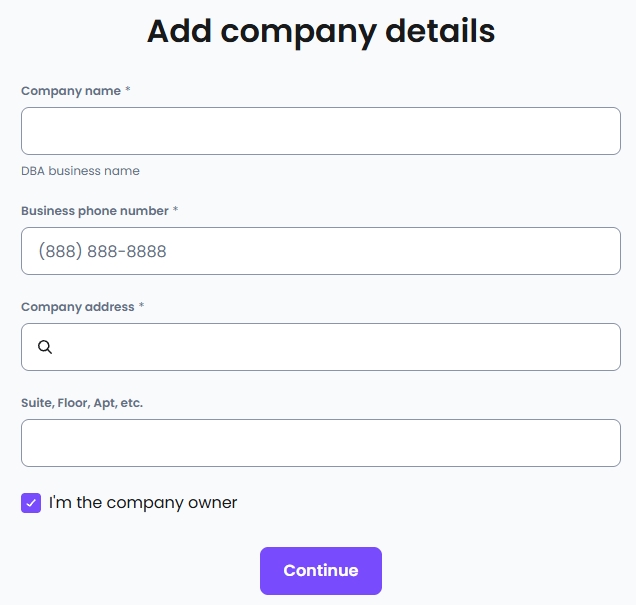Click the word "Continue" on the submit button
The height and width of the screenshot is (605, 636).
[x=320, y=571]
